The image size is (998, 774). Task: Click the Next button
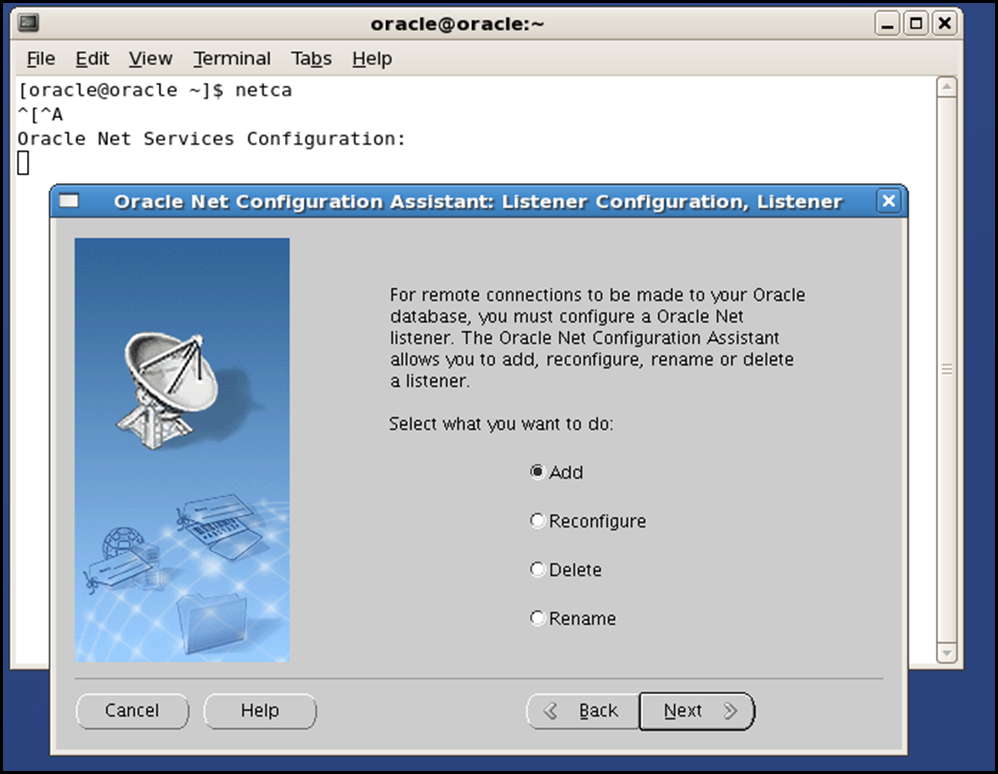pos(697,711)
